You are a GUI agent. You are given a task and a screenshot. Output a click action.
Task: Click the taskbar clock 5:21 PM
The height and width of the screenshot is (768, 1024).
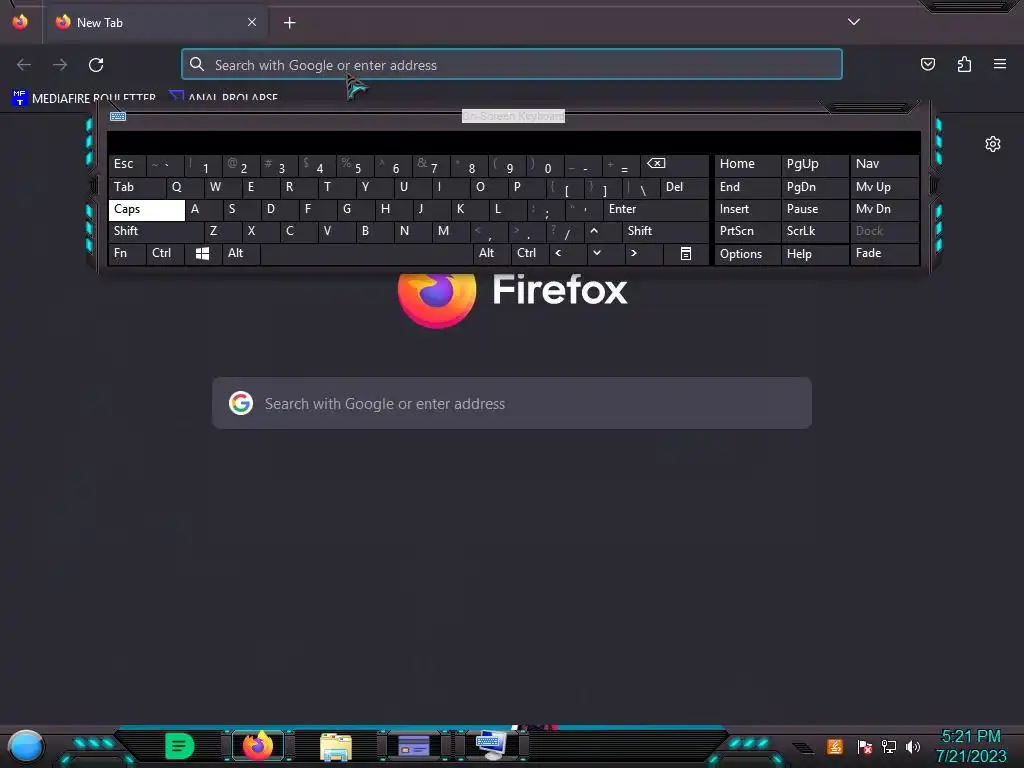[971, 737]
